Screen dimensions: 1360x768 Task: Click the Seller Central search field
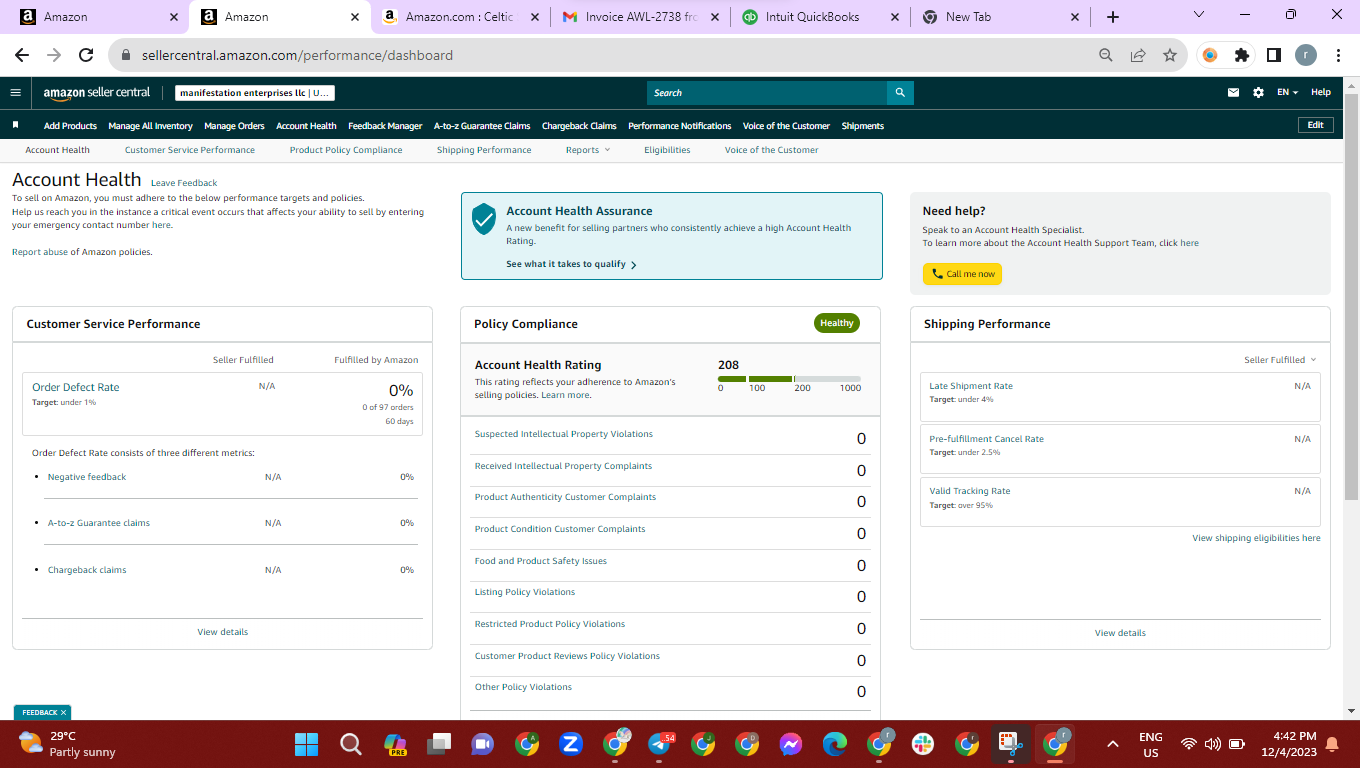pyautogui.click(x=767, y=93)
